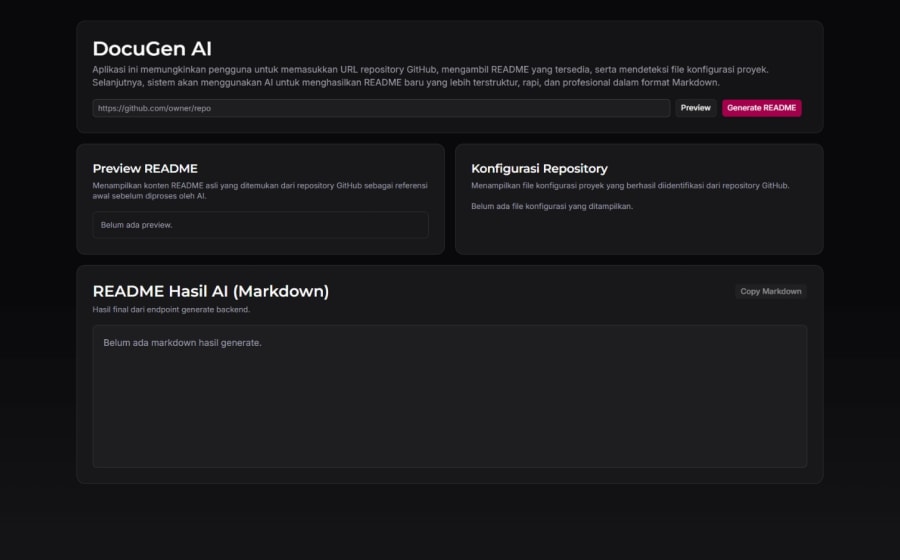Click the app description paragraph under DocuGen AI
The image size is (900, 560).
[430, 76]
